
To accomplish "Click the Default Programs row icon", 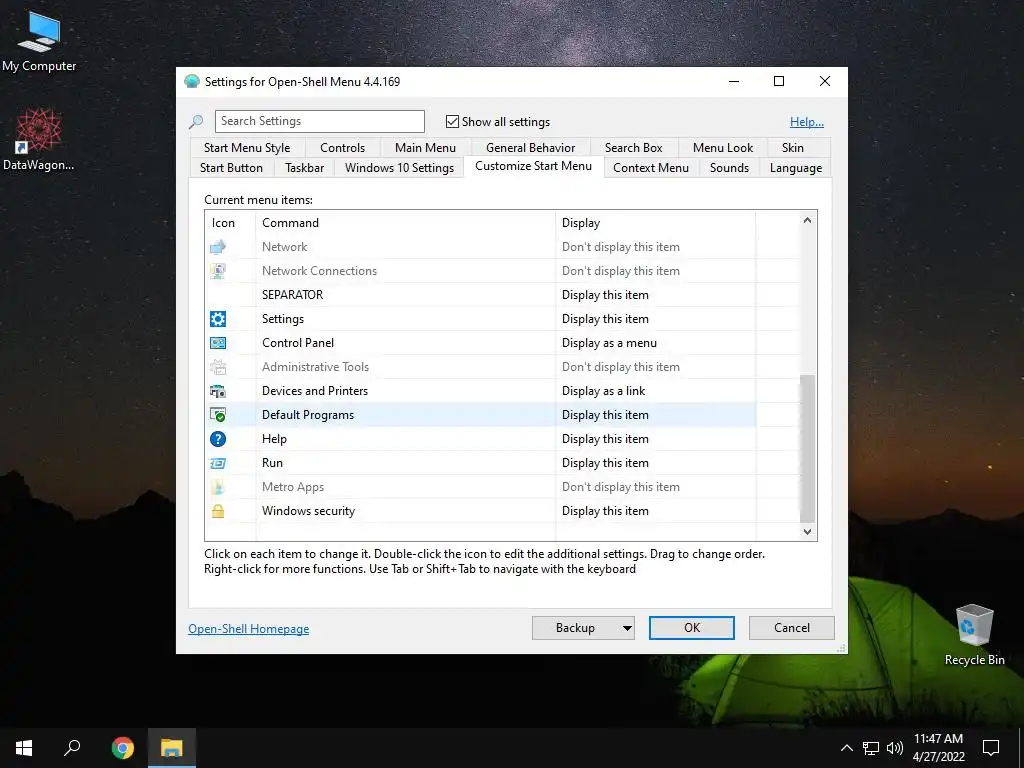I will pos(217,415).
